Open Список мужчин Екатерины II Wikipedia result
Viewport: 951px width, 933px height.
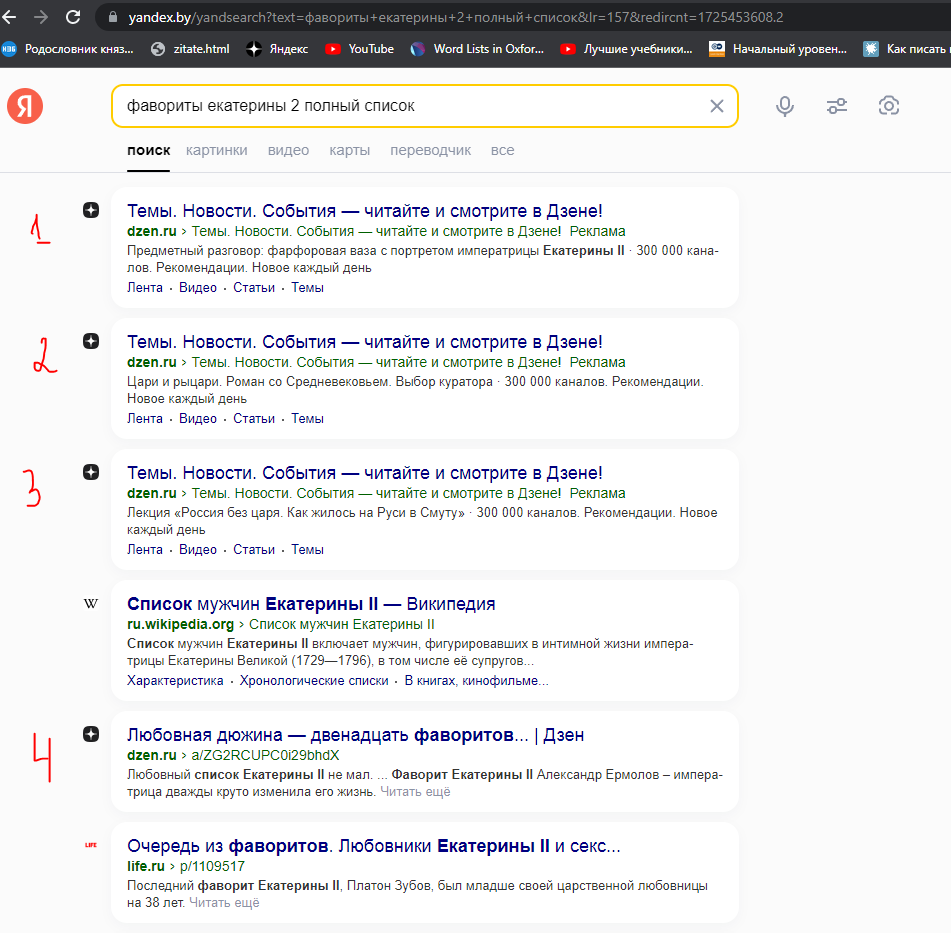[311, 604]
